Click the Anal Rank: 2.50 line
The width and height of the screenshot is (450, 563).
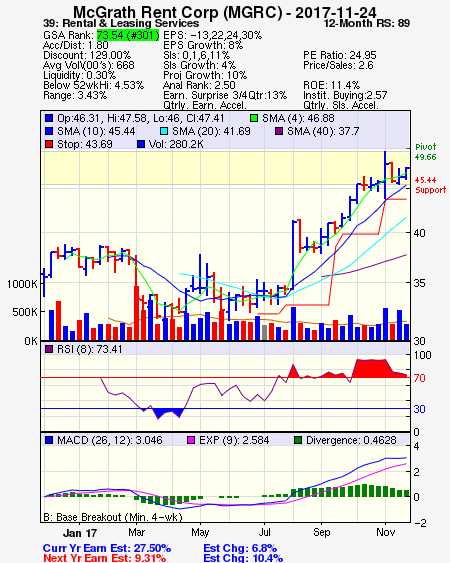coord(199,85)
